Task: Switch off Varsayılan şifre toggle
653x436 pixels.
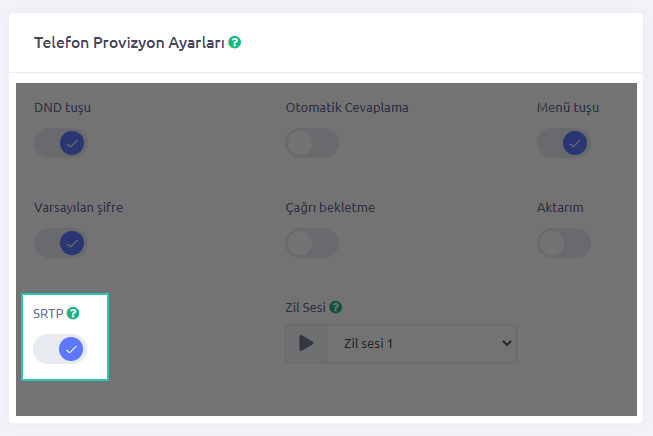Action: pyautogui.click(x=60, y=243)
